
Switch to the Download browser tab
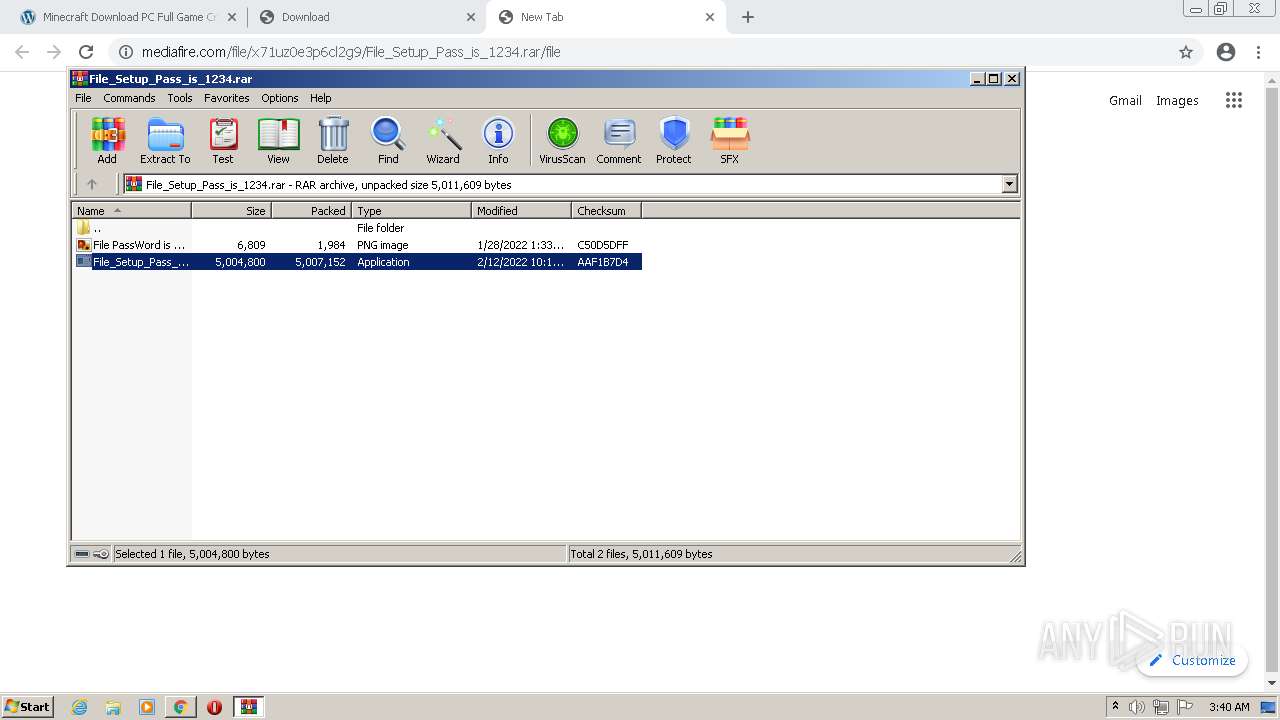click(366, 17)
